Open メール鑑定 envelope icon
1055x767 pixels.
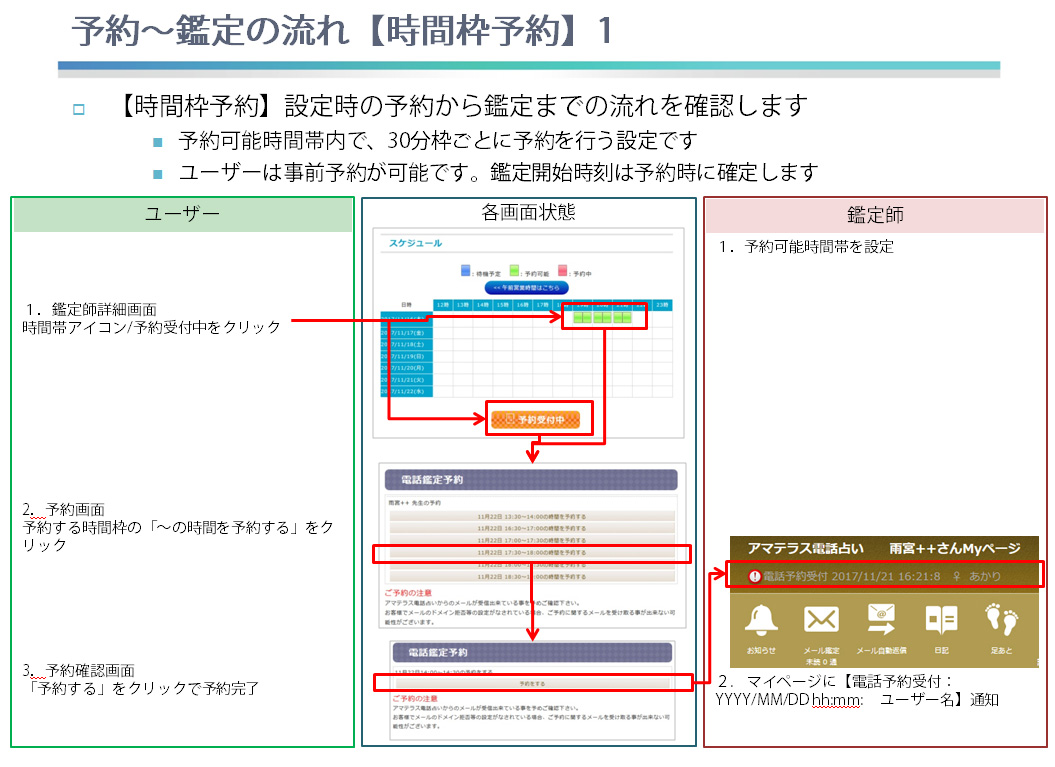(x=821, y=621)
